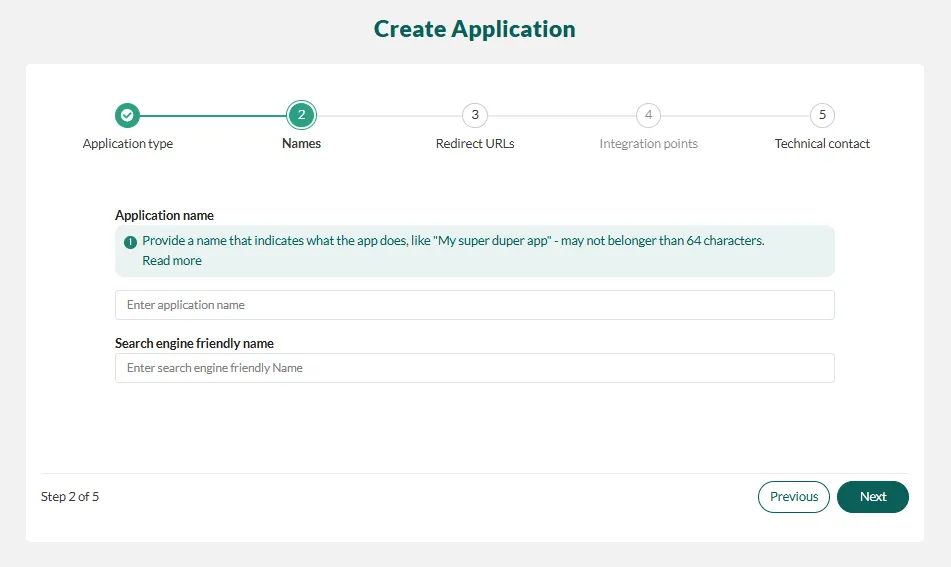Open the Application type step label
The width and height of the screenshot is (951, 567).
coord(128,144)
